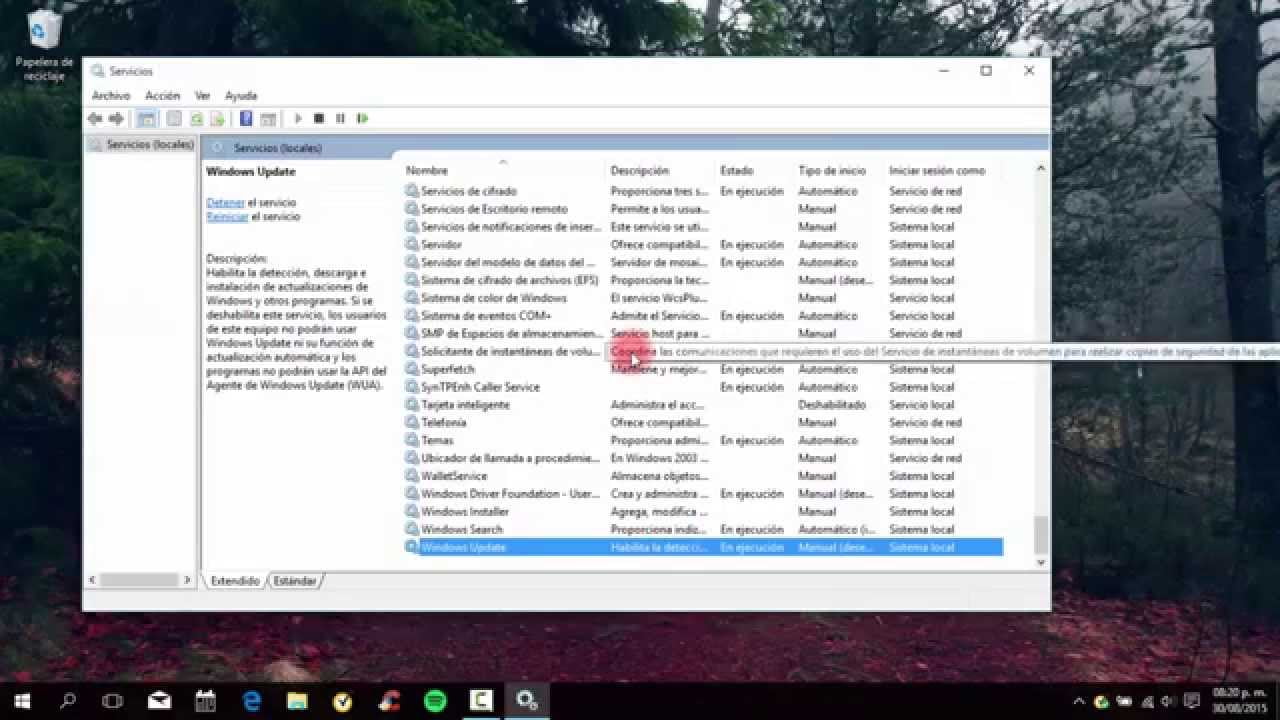This screenshot has height=720, width=1280.
Task: Select Sistema de eventos COM+ service
Action: click(703, 316)
